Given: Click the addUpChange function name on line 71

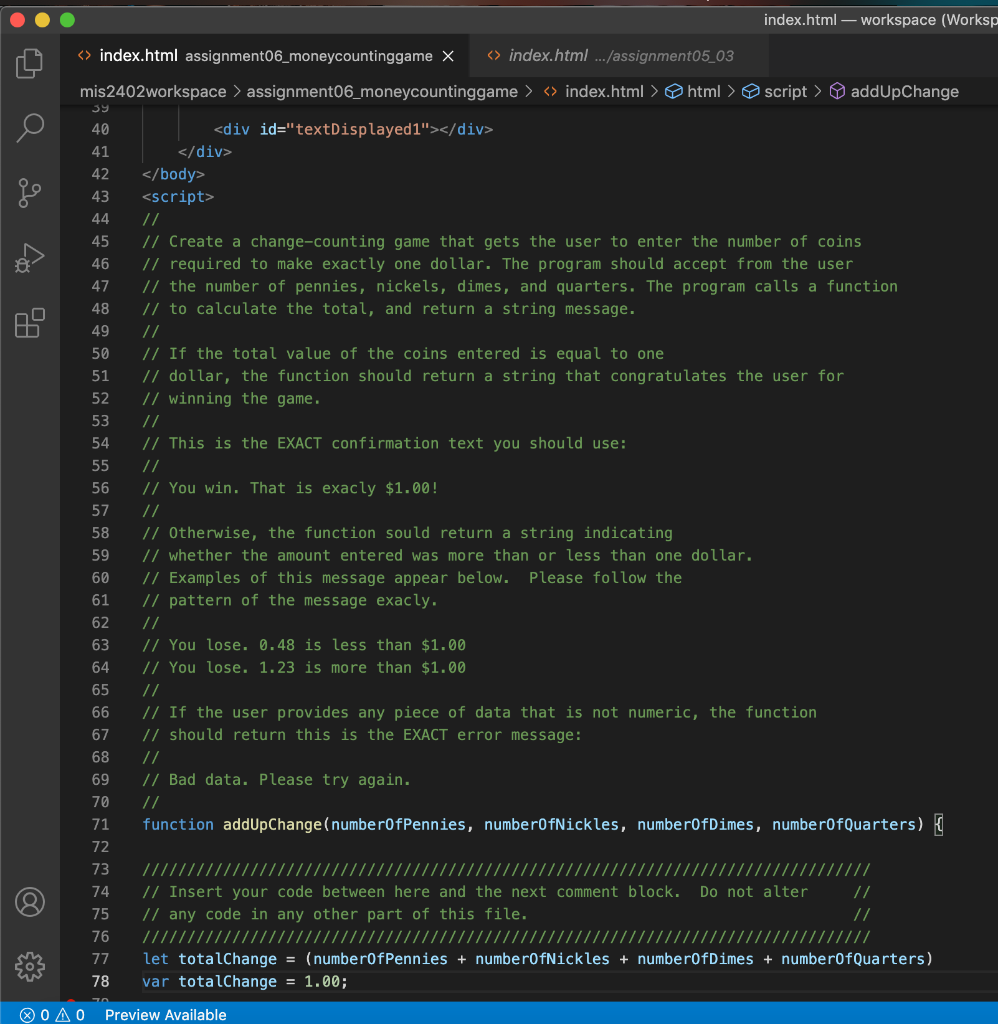Looking at the screenshot, I should click(x=272, y=824).
